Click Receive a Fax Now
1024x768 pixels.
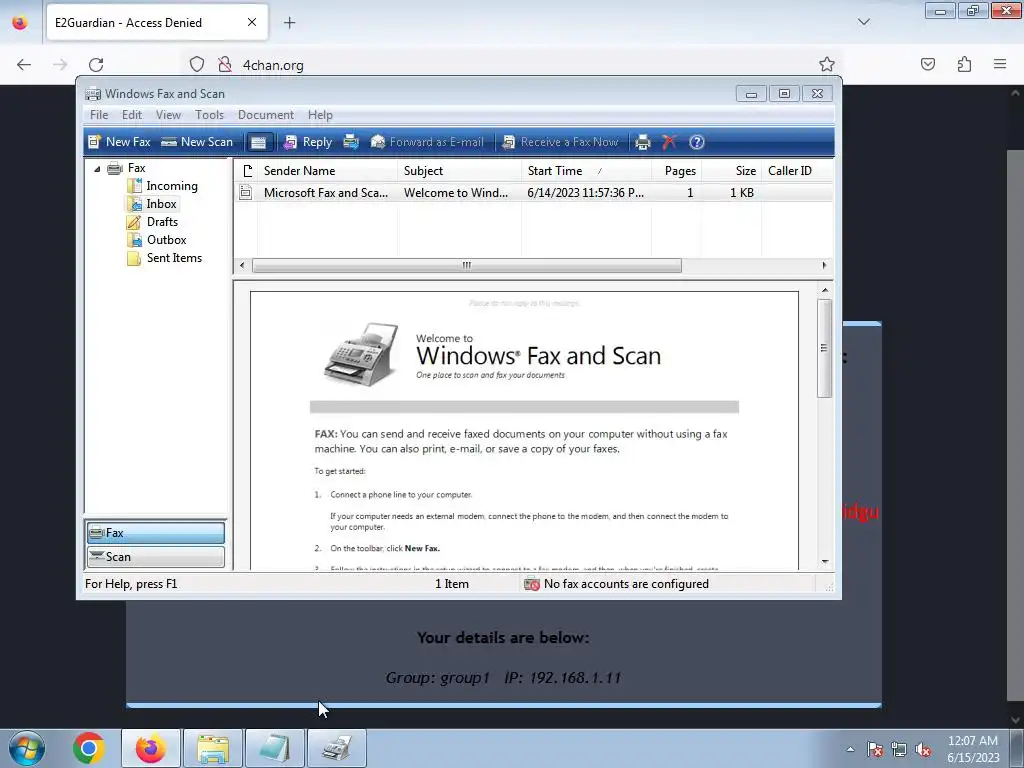560,142
